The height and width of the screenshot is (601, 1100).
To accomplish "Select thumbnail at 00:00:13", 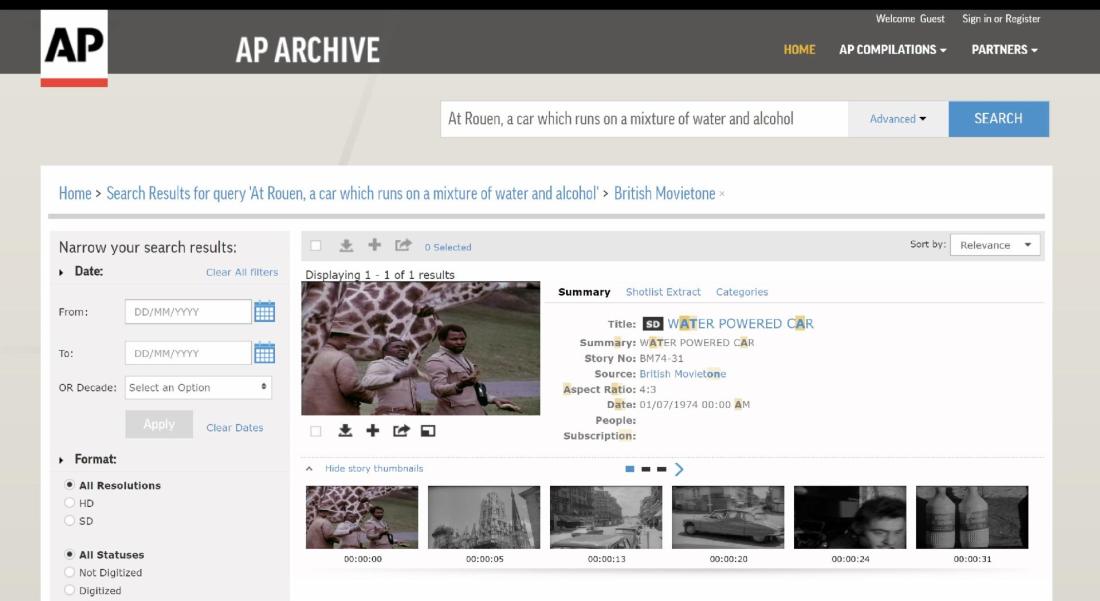I will pos(606,517).
